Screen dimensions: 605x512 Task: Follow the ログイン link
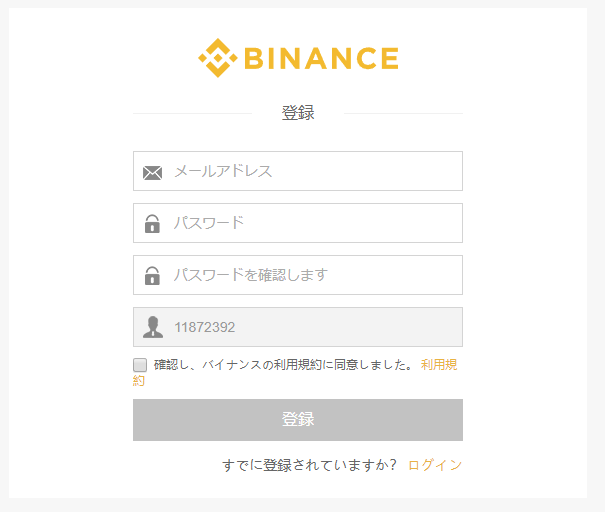point(435,465)
